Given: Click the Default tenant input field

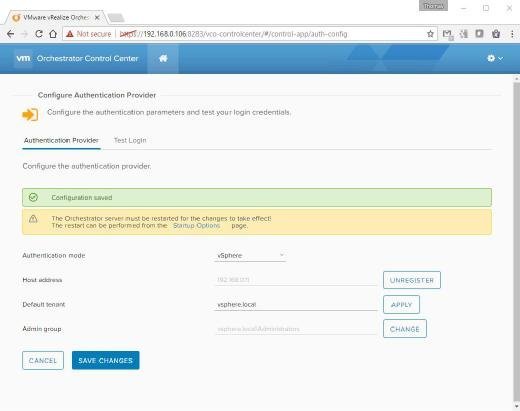Looking at the screenshot, I should [296, 304].
